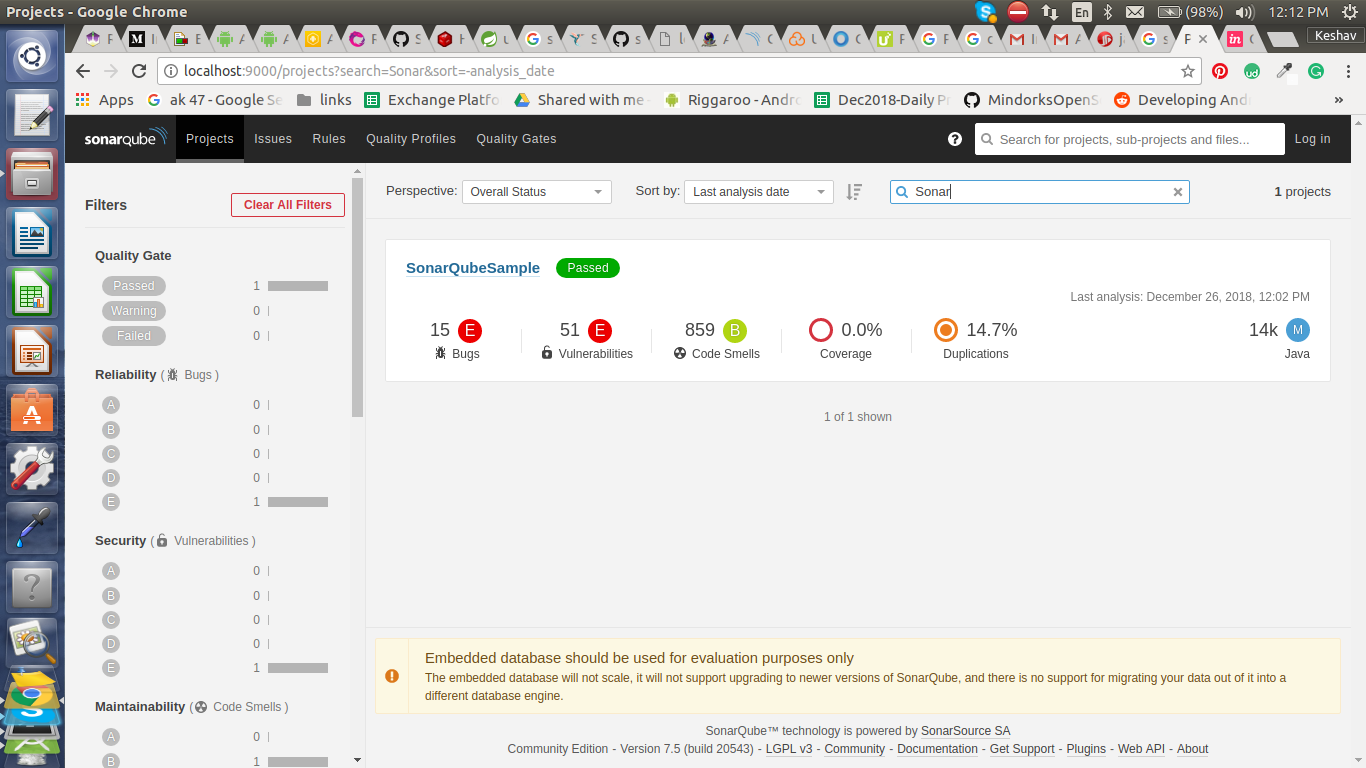Click the Duplications ring indicator

946,330
